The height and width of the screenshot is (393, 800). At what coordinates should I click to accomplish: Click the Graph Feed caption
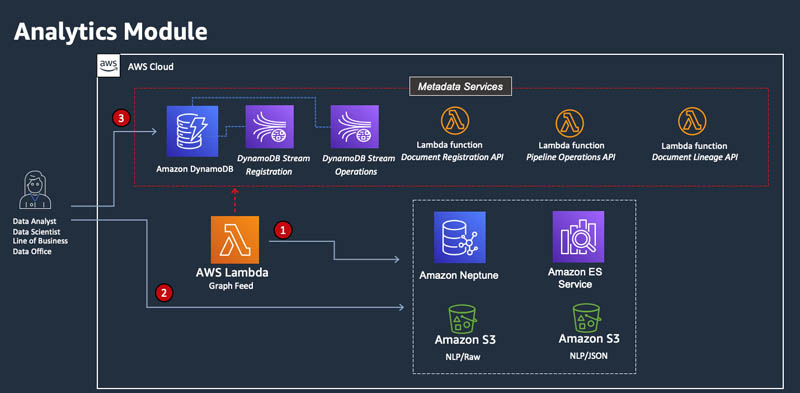point(231,286)
